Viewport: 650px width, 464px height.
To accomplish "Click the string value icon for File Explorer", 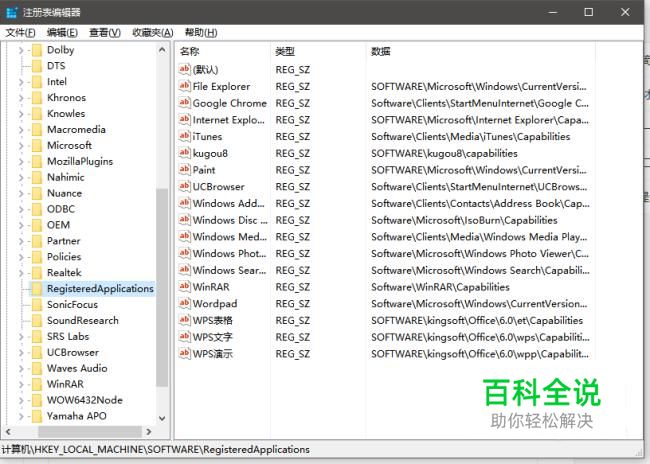I will click(x=184, y=86).
